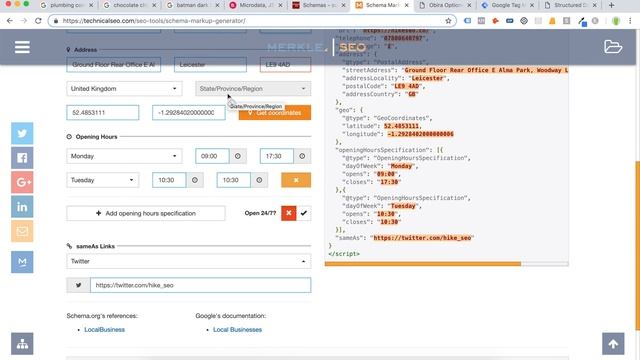Image resolution: width=640 pixels, height=360 pixels.
Task: Click the Monday 17:30 closes field
Action: (x=277, y=156)
